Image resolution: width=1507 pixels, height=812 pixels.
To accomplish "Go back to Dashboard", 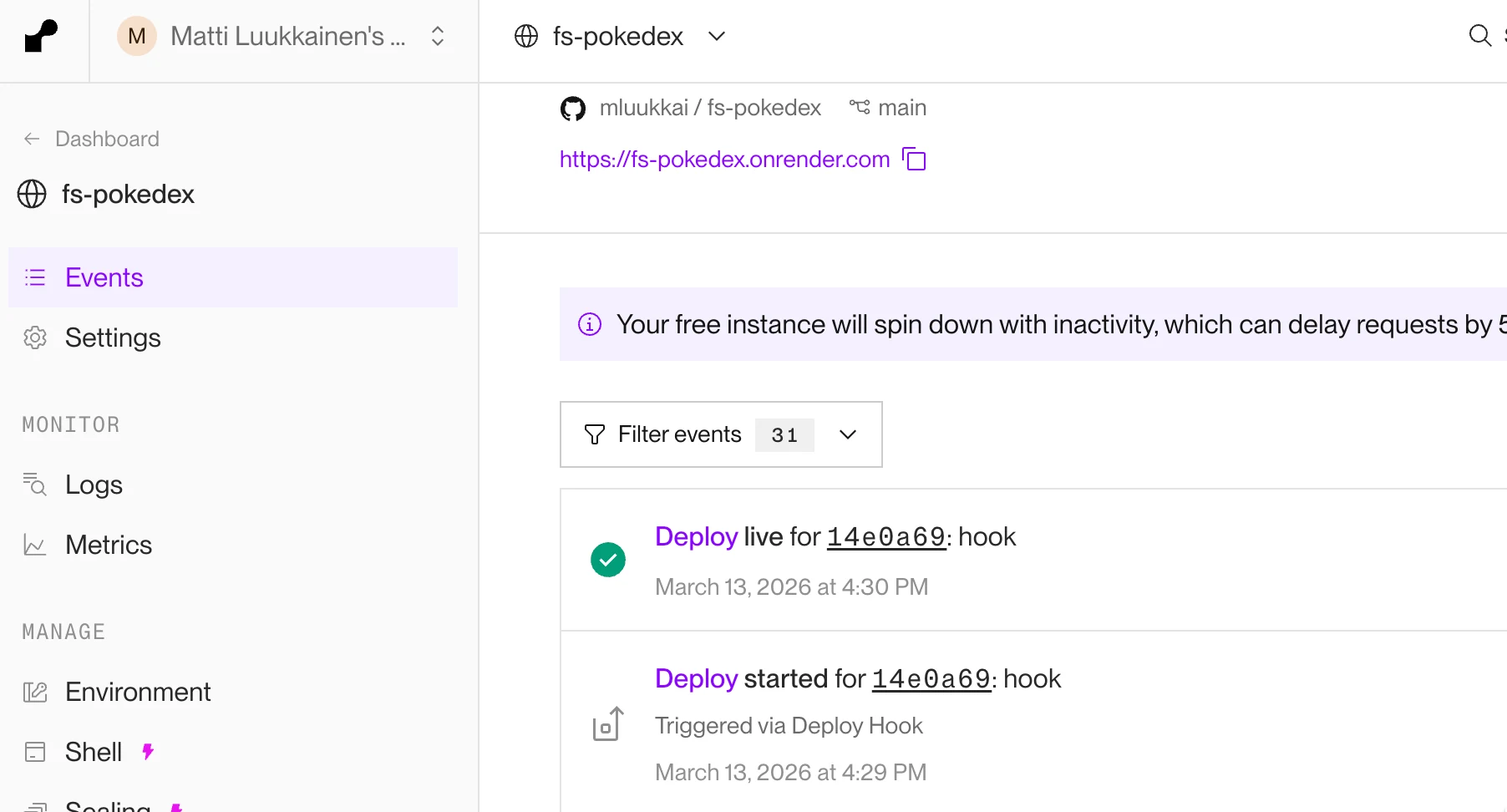I will coord(91,139).
